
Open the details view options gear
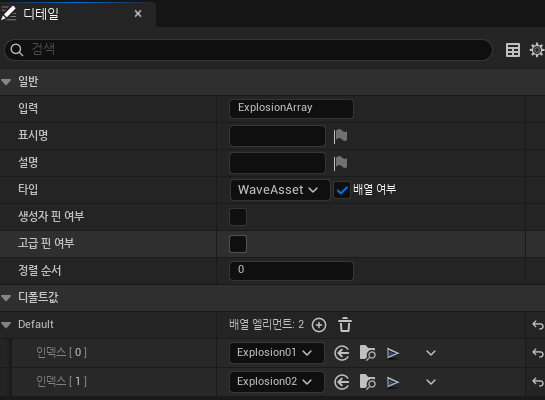(x=537, y=50)
